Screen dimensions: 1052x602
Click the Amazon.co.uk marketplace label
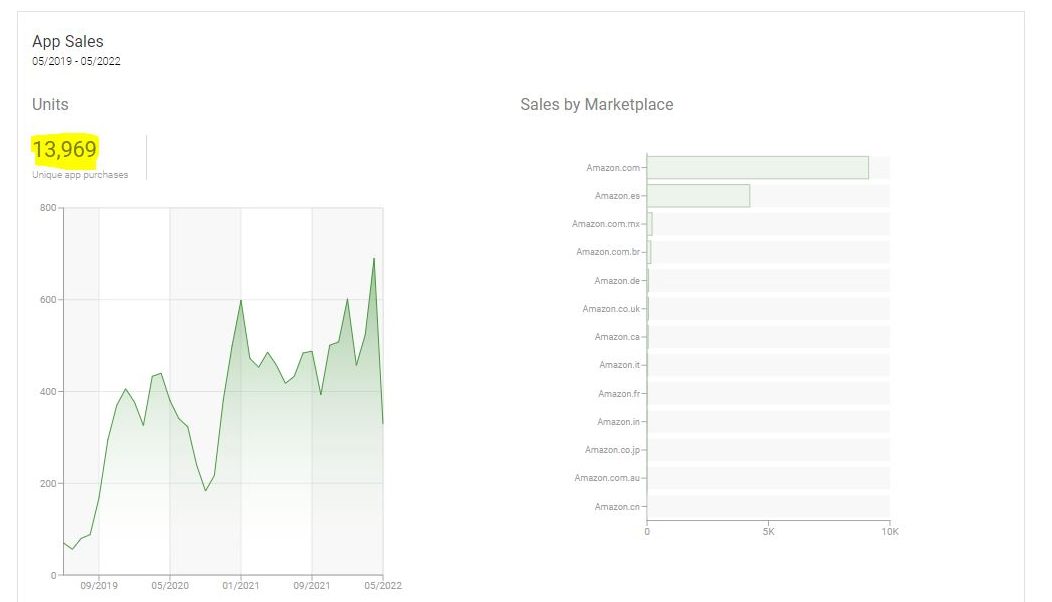pyautogui.click(x=611, y=309)
